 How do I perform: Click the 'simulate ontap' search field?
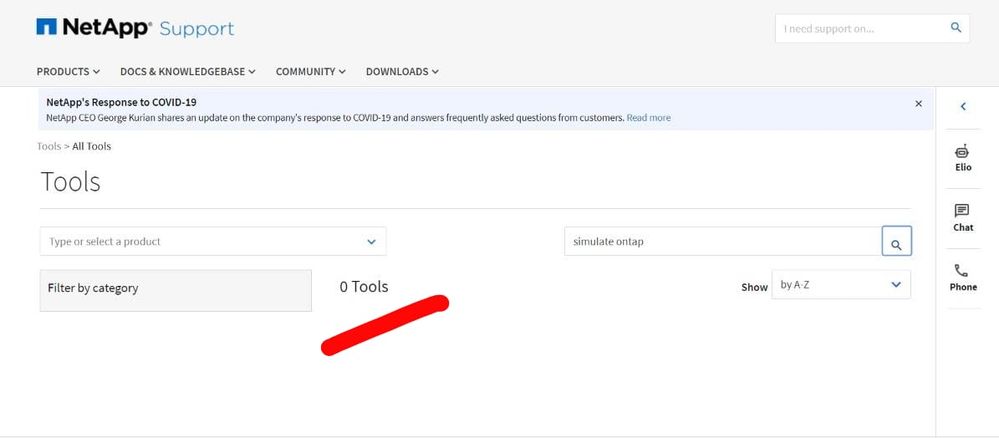click(x=723, y=241)
